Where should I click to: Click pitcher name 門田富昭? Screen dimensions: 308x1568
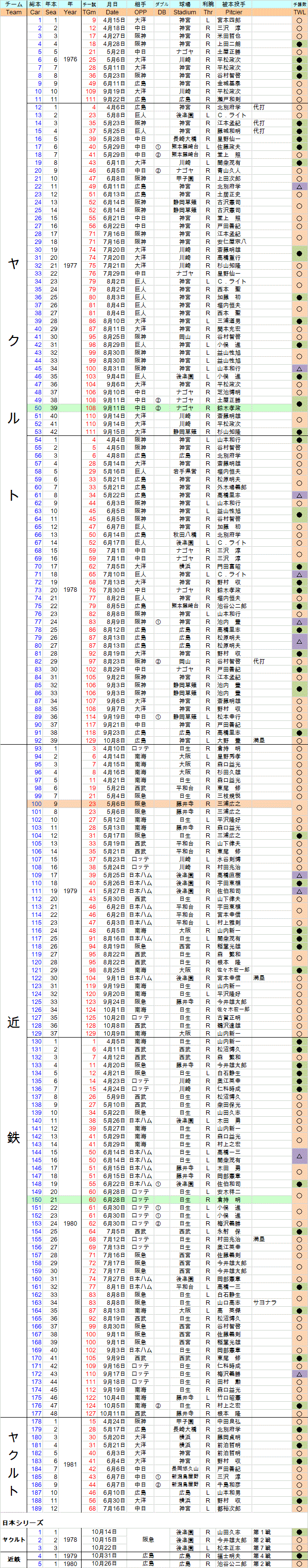coord(229,566)
